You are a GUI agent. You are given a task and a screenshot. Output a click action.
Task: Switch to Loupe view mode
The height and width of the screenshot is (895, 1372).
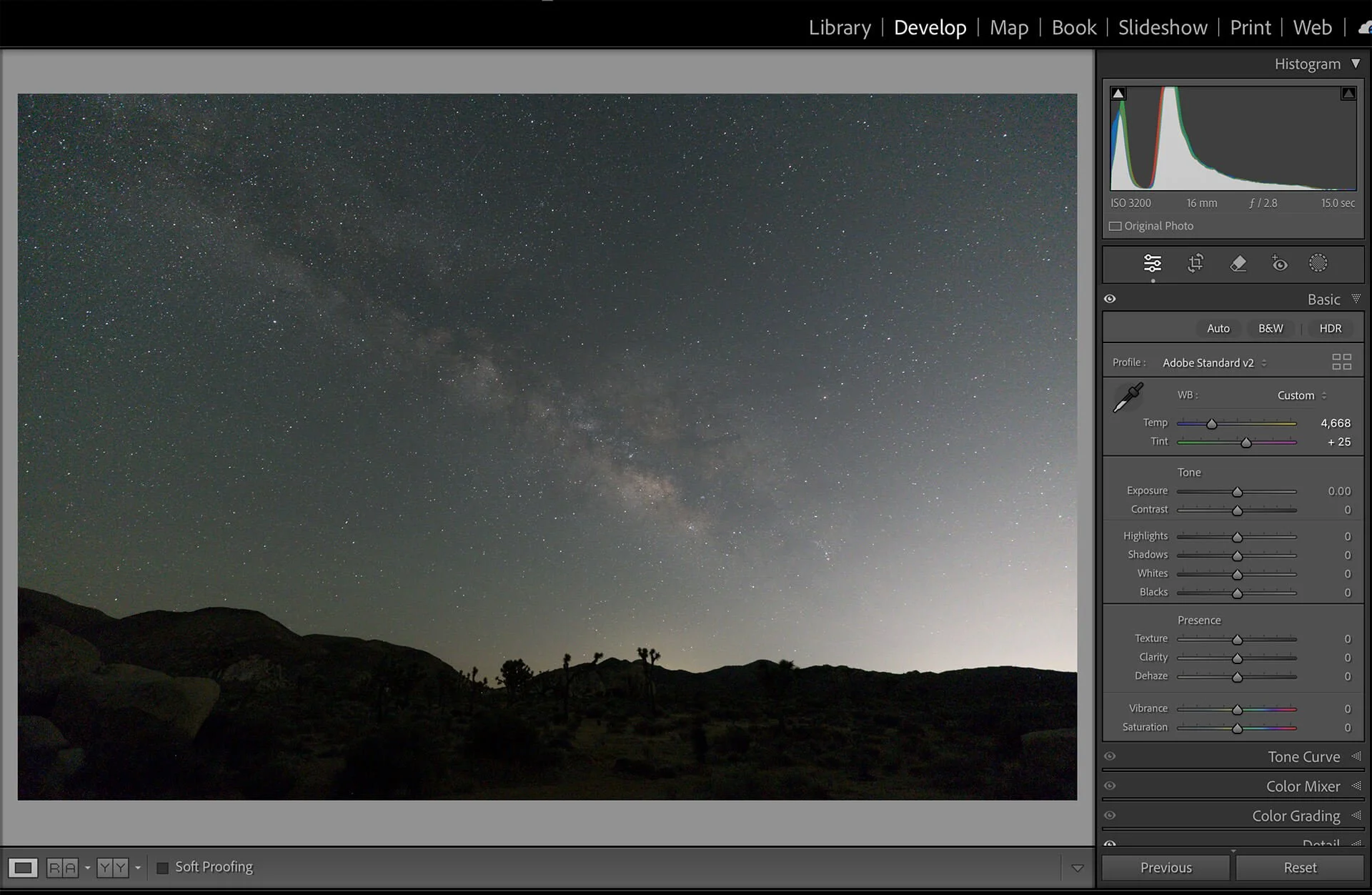[x=23, y=868]
